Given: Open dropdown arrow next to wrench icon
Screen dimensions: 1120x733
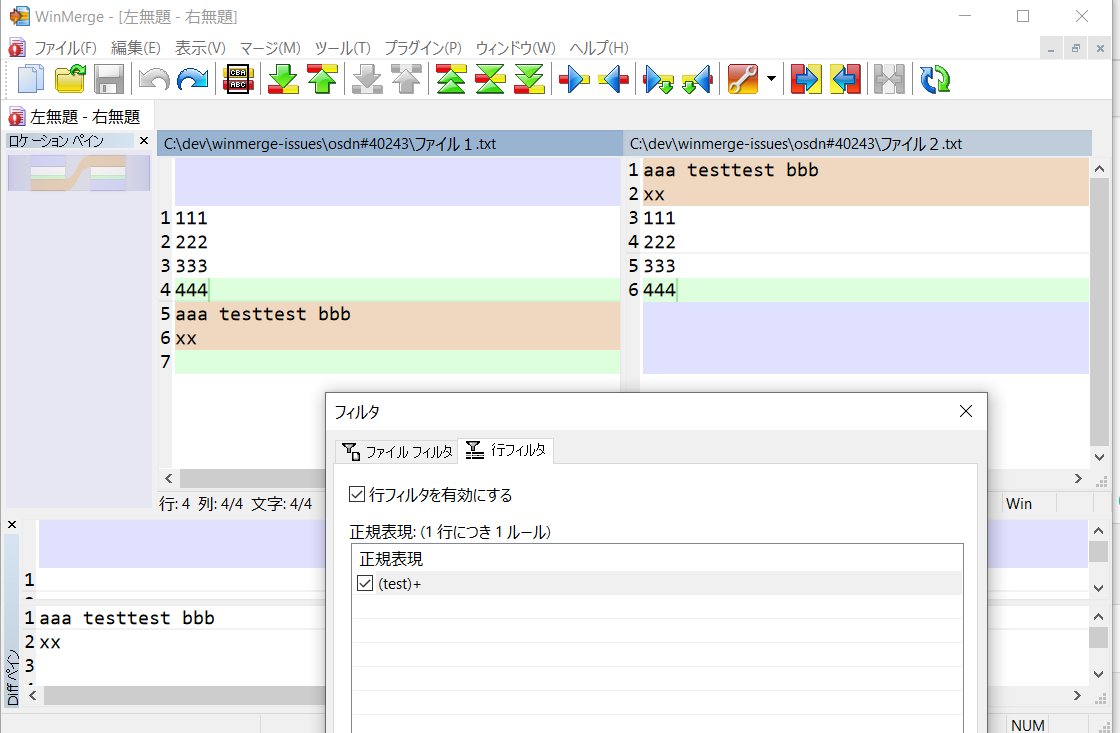Looking at the screenshot, I should pyautogui.click(x=771, y=79).
